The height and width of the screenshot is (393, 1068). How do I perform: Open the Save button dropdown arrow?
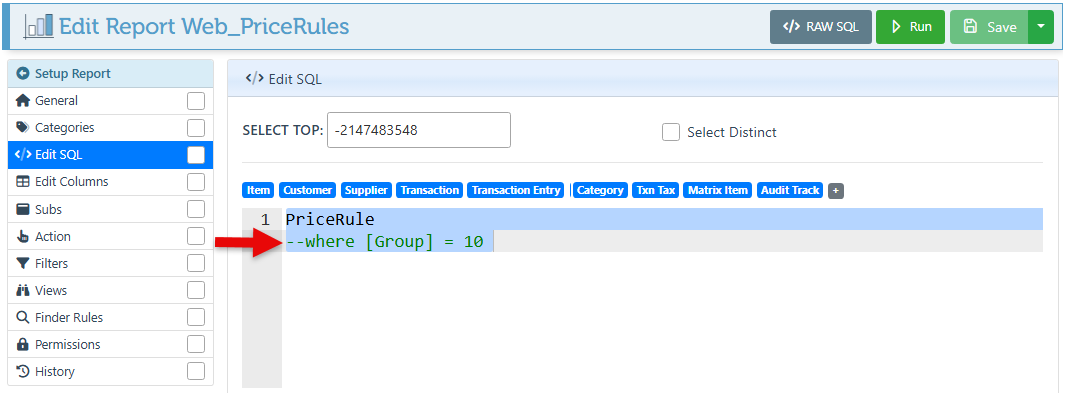pos(1040,27)
